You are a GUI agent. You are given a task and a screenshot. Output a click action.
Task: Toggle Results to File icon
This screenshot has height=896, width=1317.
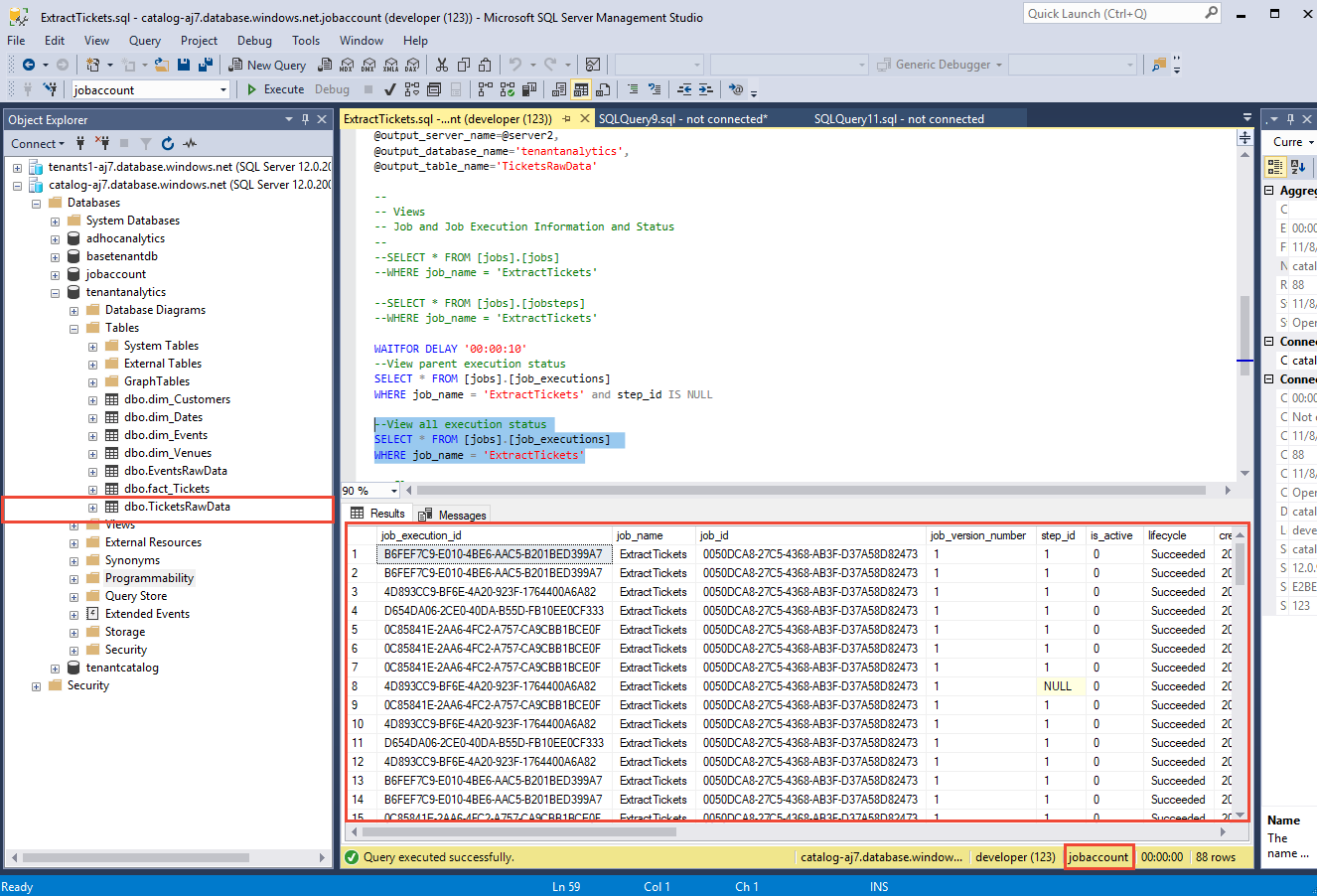coord(603,89)
